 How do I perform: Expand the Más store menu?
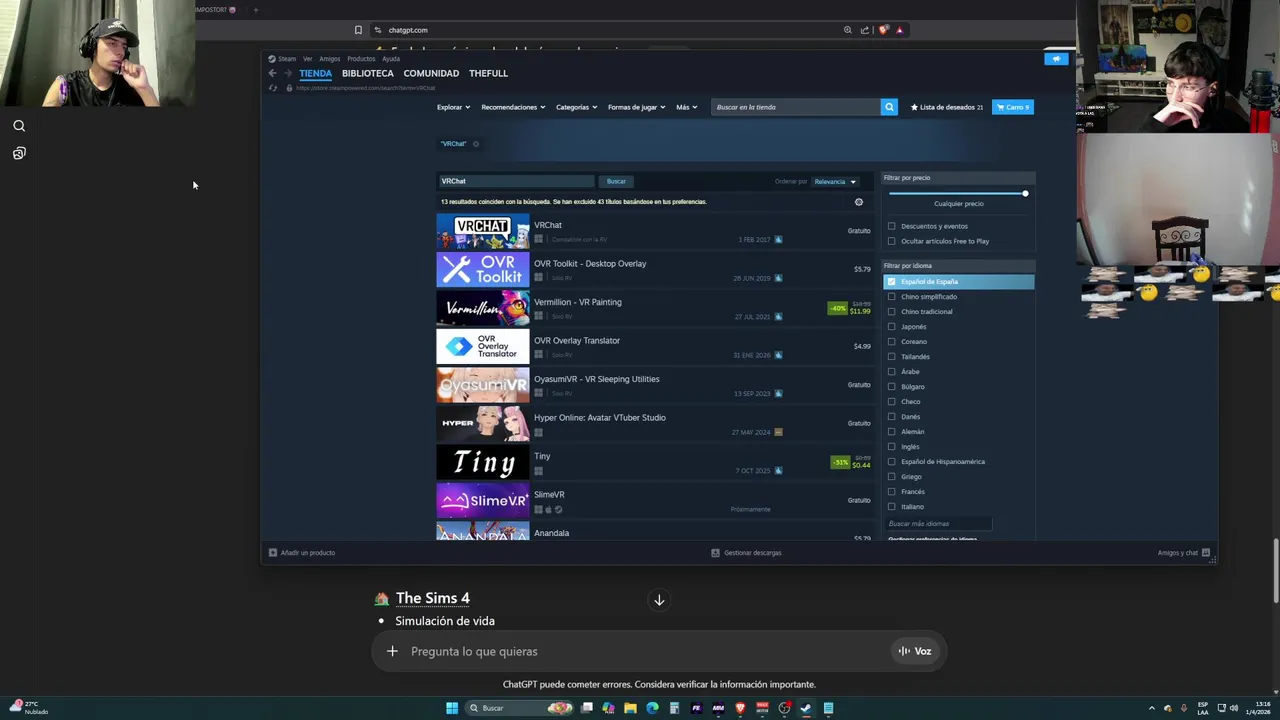[686, 107]
